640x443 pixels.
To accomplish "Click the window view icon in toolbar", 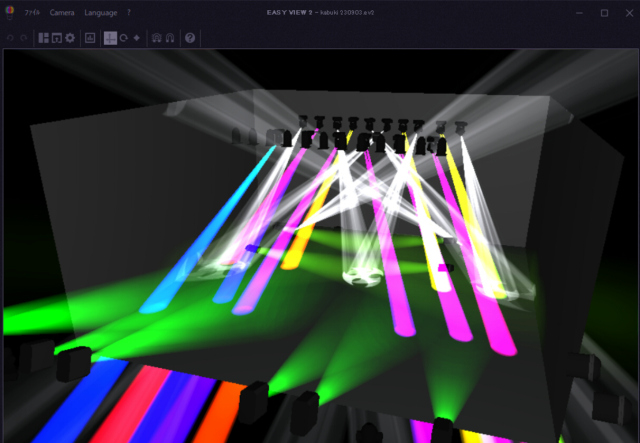I will click(x=56, y=38).
